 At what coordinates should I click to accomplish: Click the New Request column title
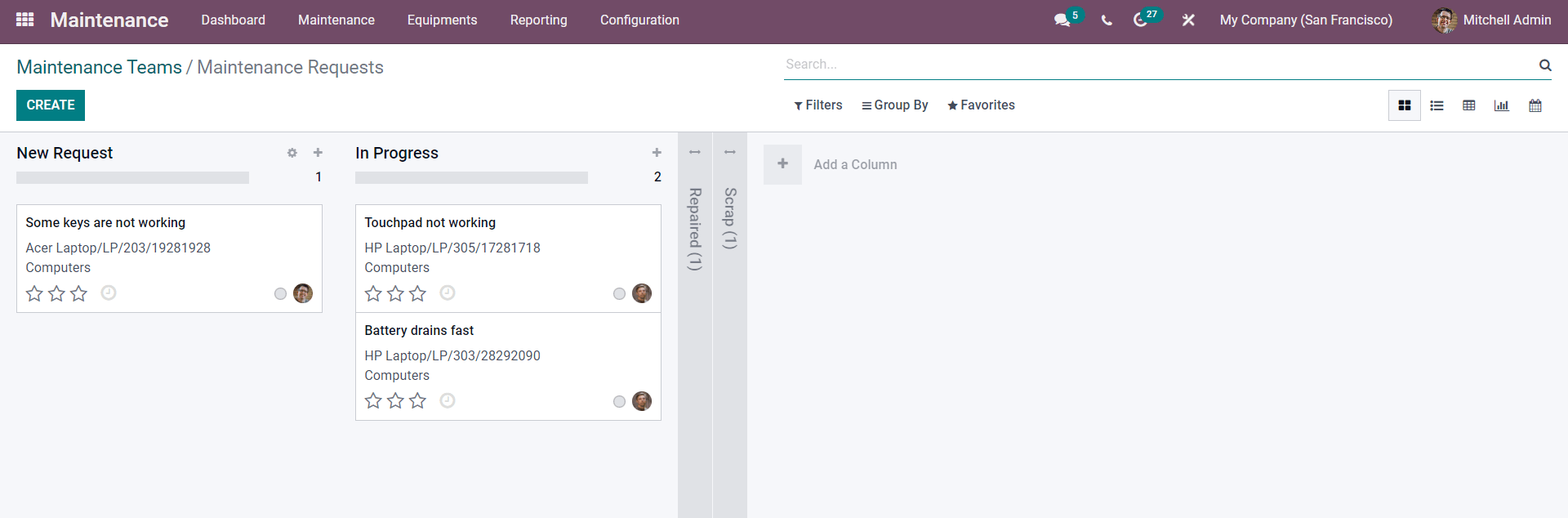pos(65,153)
